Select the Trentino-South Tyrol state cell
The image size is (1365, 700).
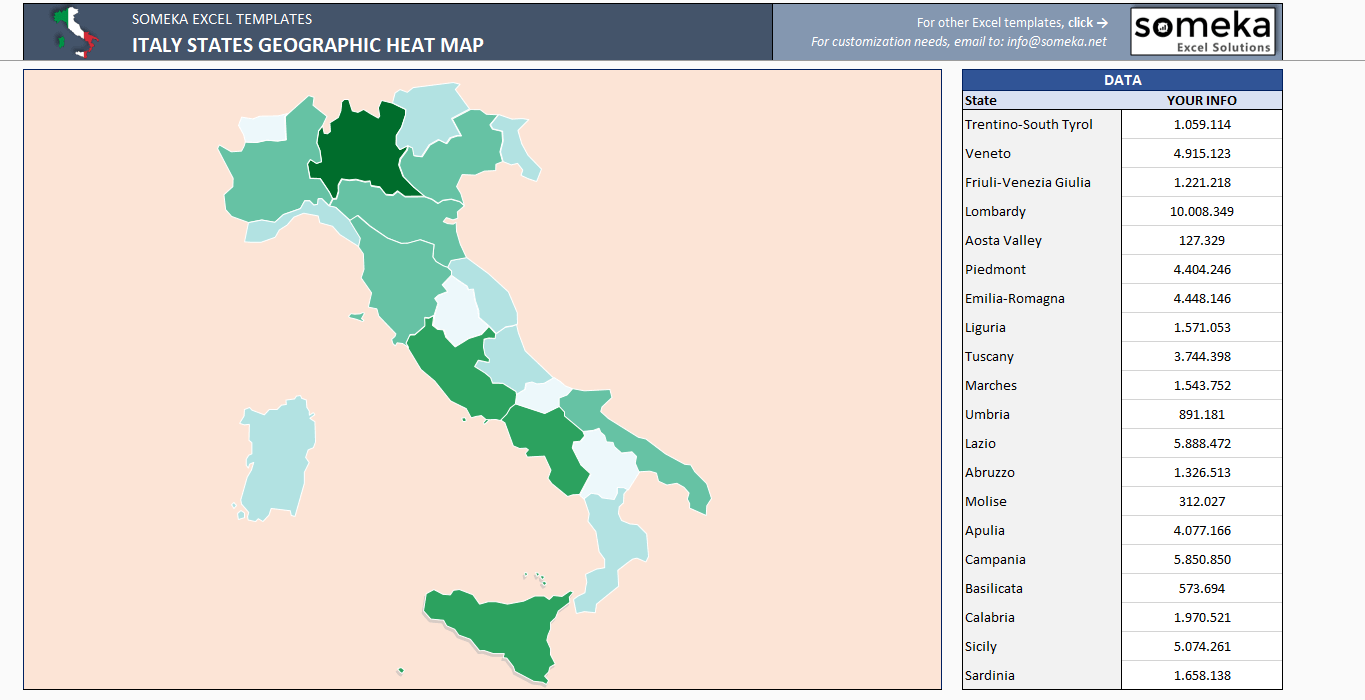pyautogui.click(x=1042, y=124)
